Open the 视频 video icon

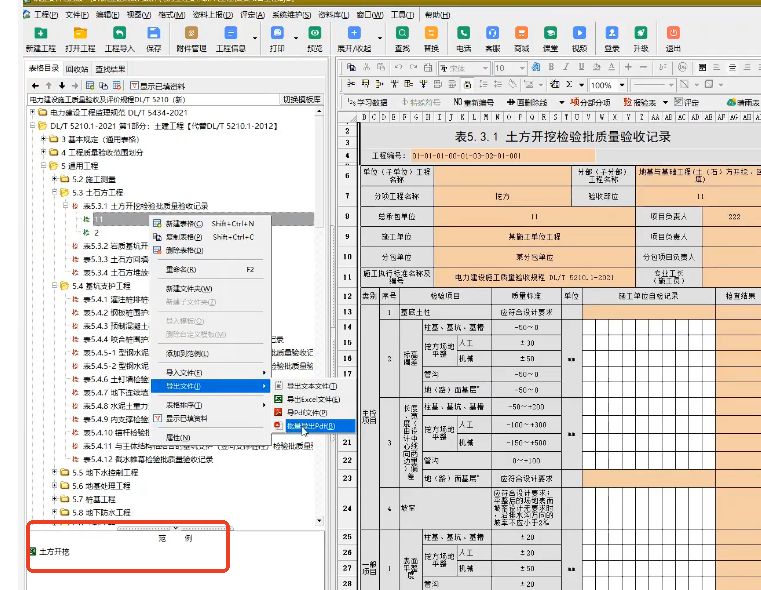pos(579,33)
